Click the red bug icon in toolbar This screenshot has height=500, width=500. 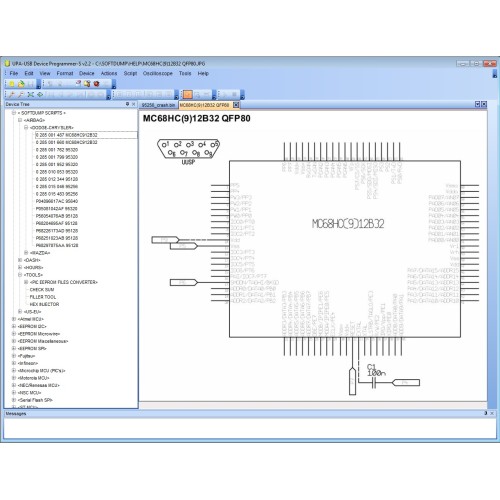[97, 84]
